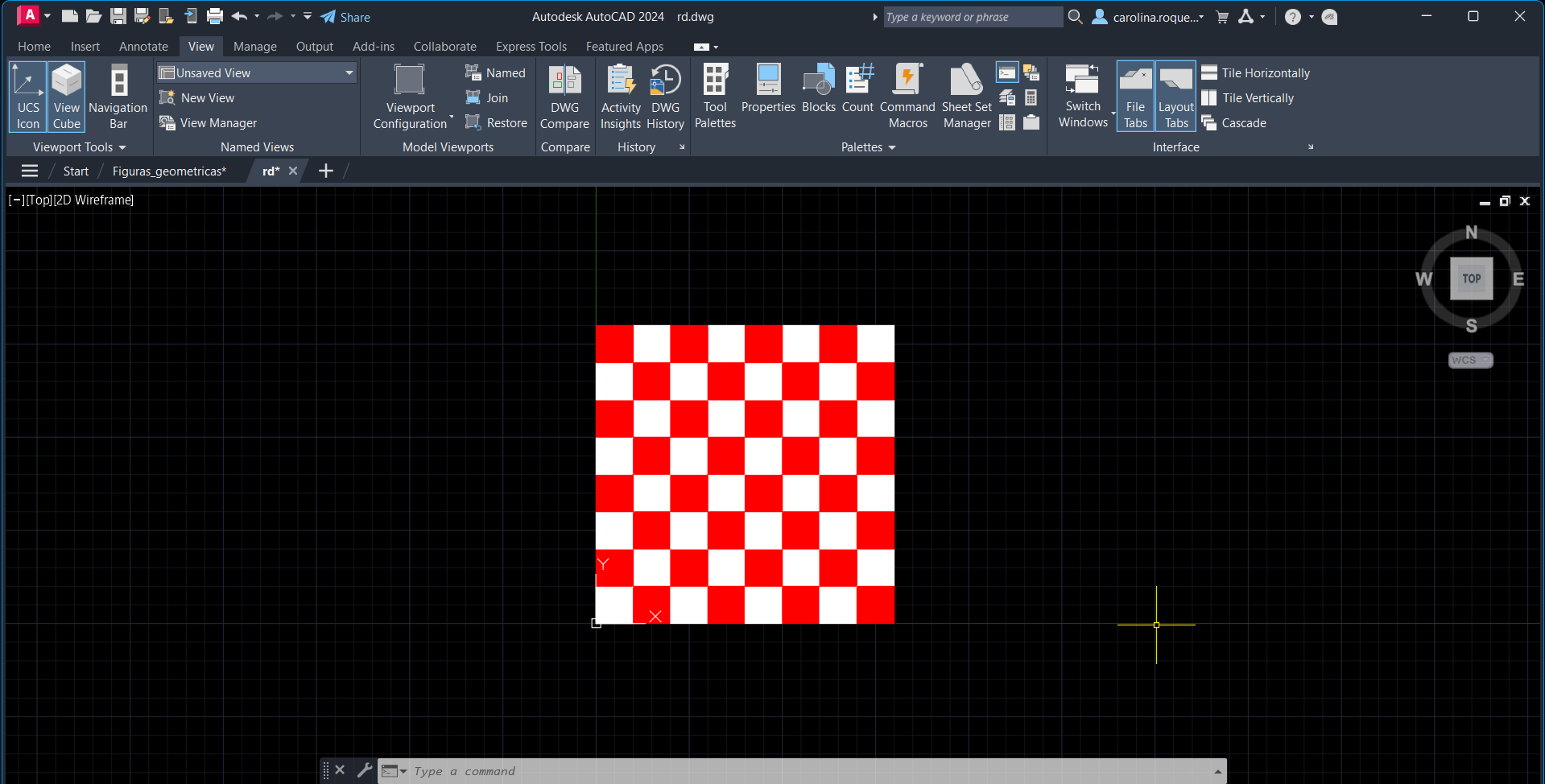Open the DWG Compare tool

click(564, 97)
